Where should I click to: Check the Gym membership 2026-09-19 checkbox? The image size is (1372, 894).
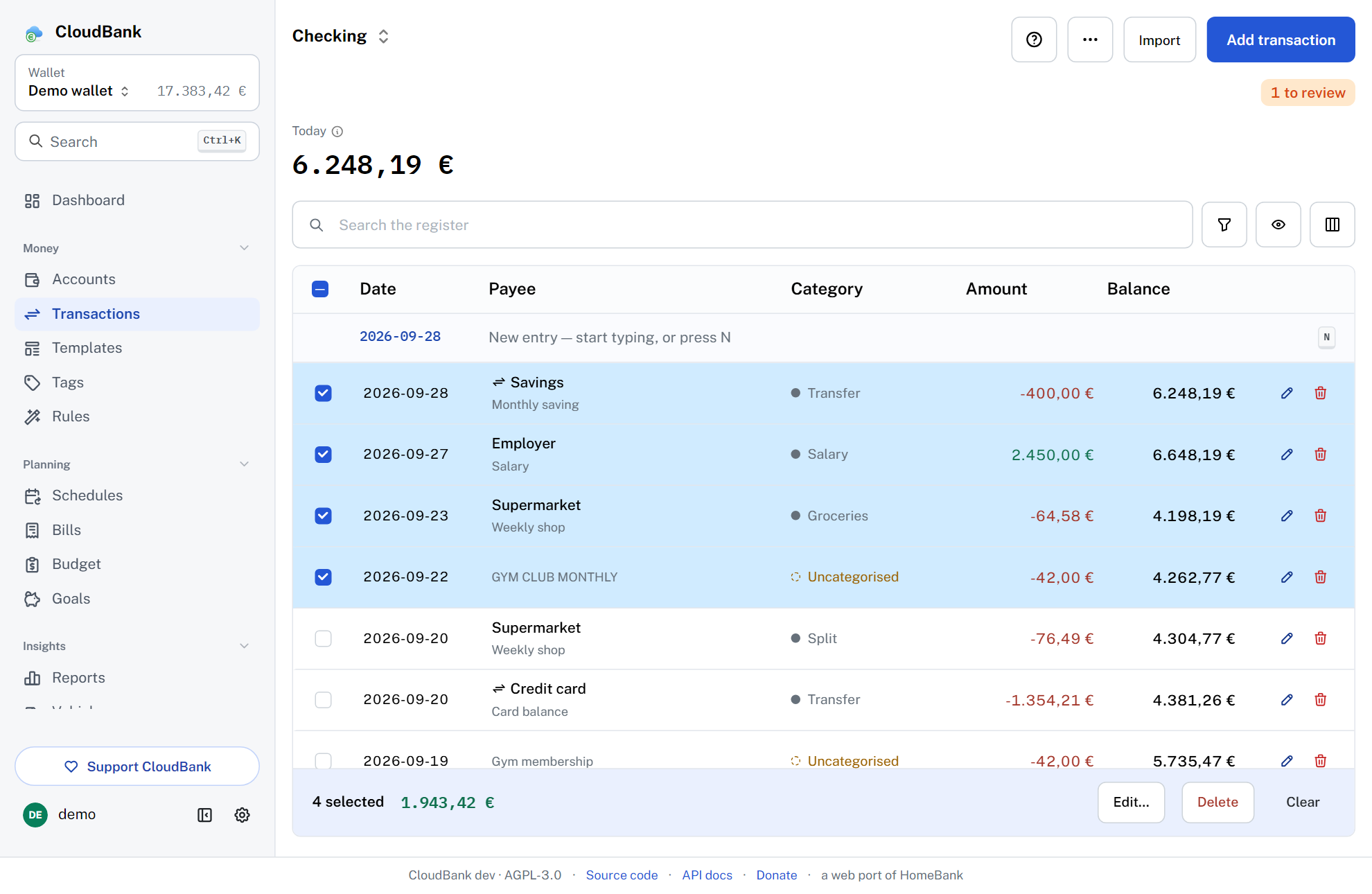323,760
